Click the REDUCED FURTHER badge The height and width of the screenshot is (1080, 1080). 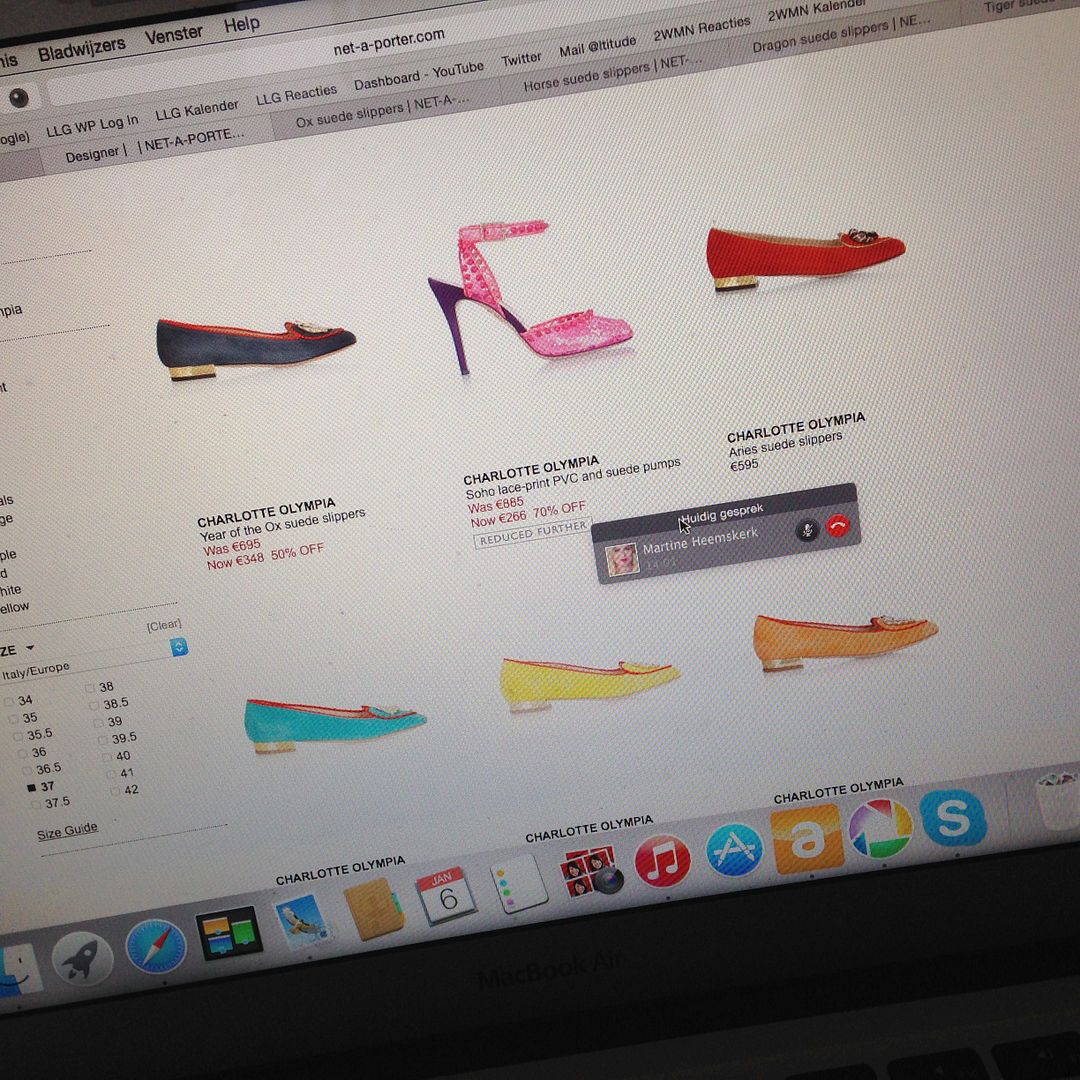click(x=532, y=533)
